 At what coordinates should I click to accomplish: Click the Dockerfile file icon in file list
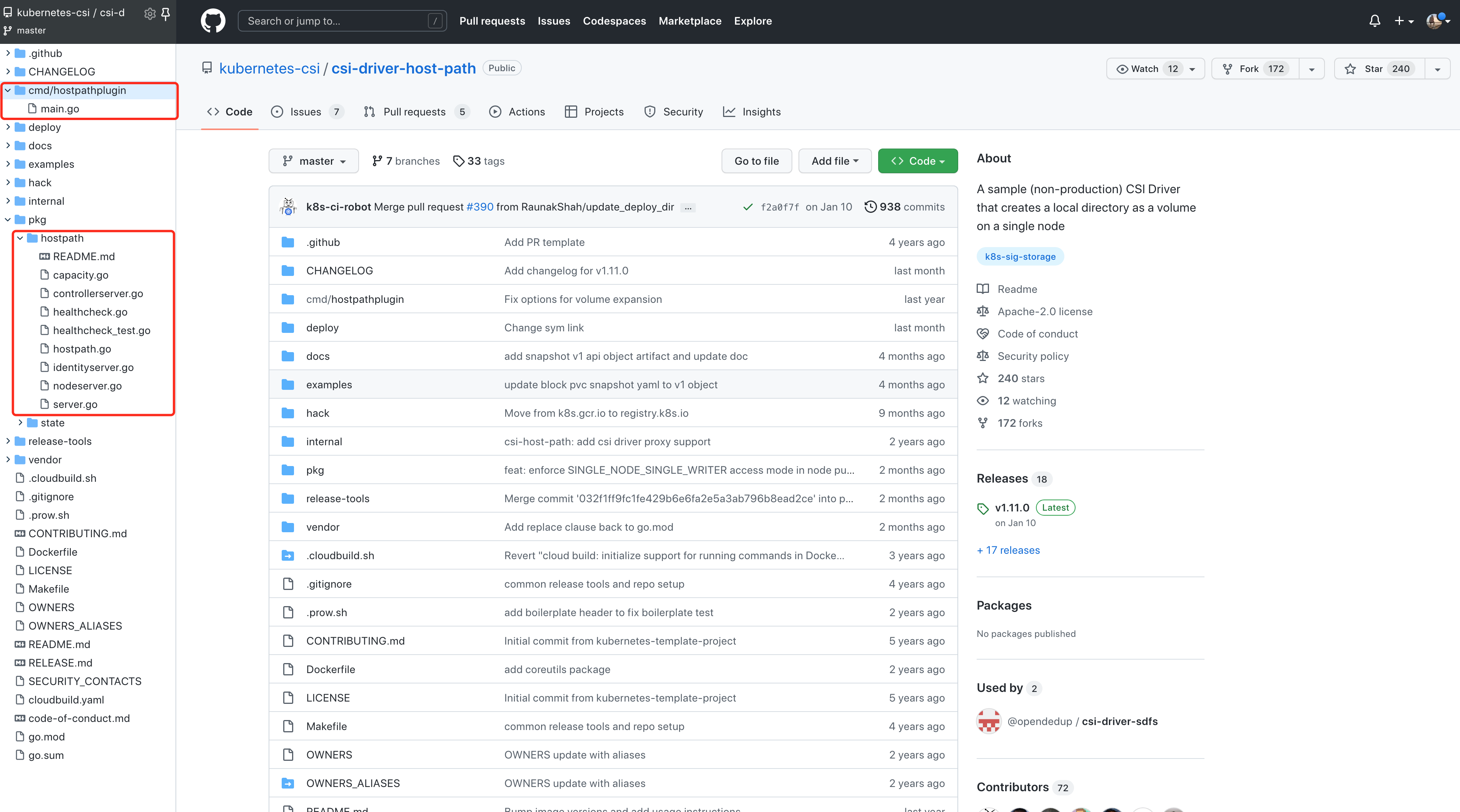[x=288, y=669]
